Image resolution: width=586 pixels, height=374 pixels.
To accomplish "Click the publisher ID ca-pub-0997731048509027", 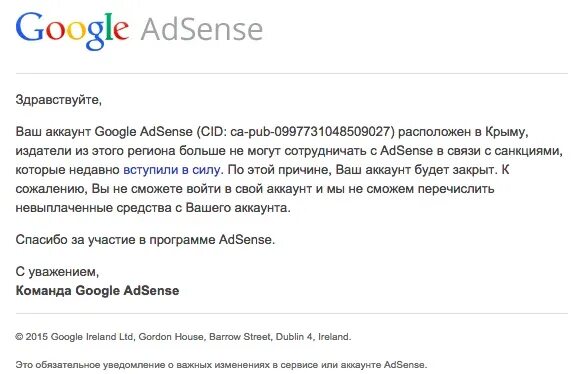I will [x=311, y=132].
